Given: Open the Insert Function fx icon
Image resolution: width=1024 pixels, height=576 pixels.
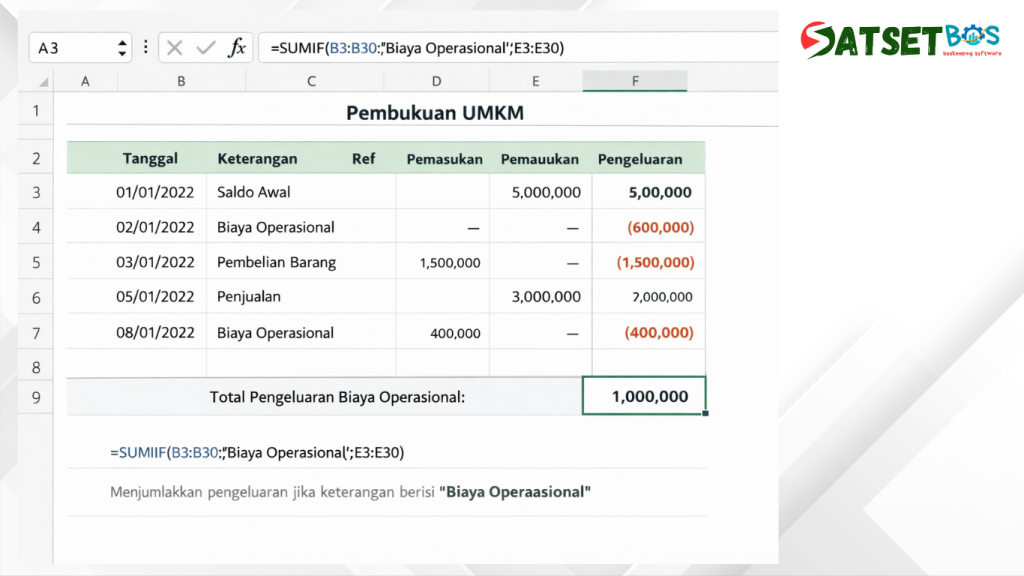Looking at the screenshot, I should click(x=237, y=47).
